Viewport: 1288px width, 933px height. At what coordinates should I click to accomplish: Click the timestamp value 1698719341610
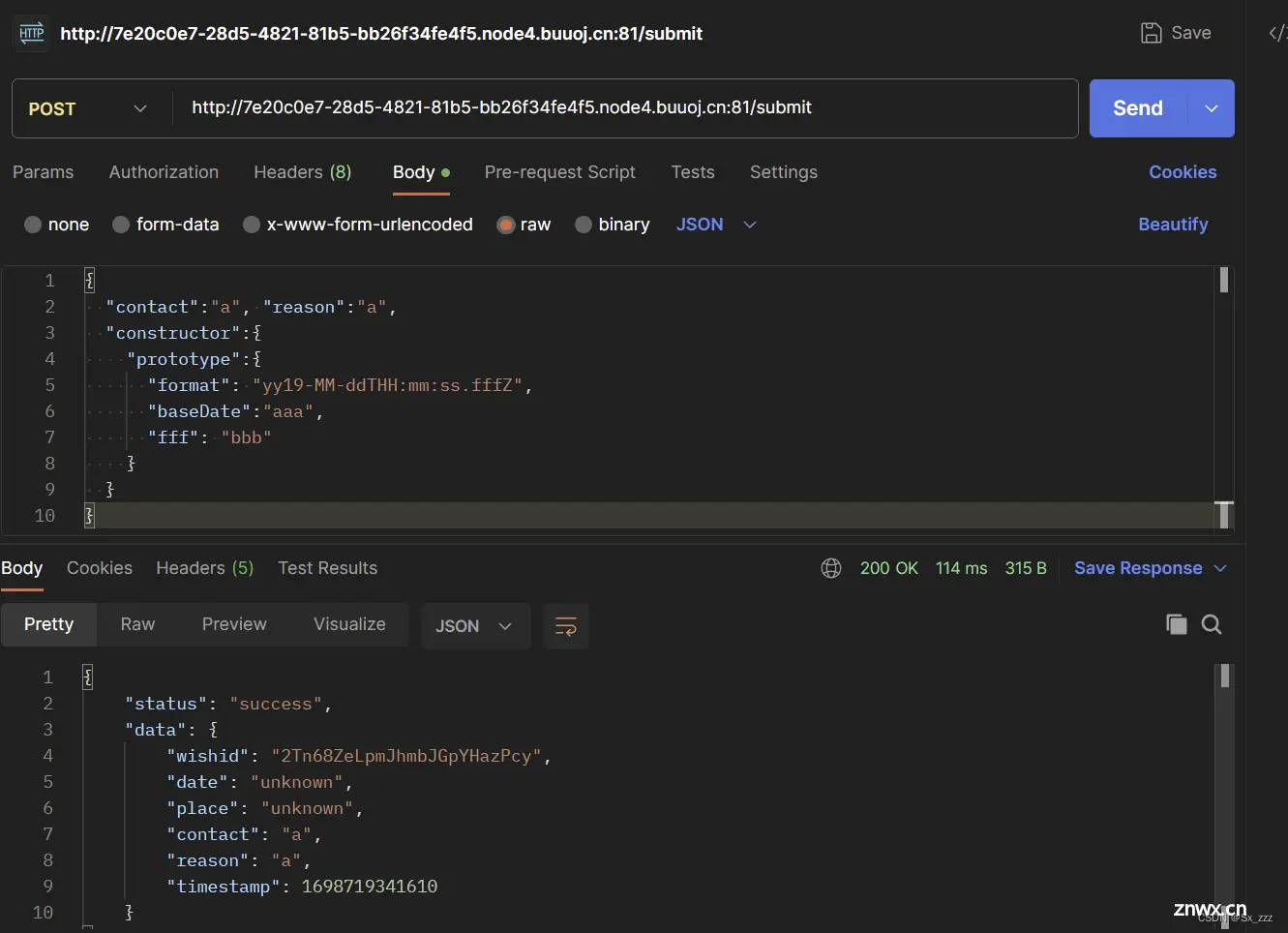click(370, 887)
